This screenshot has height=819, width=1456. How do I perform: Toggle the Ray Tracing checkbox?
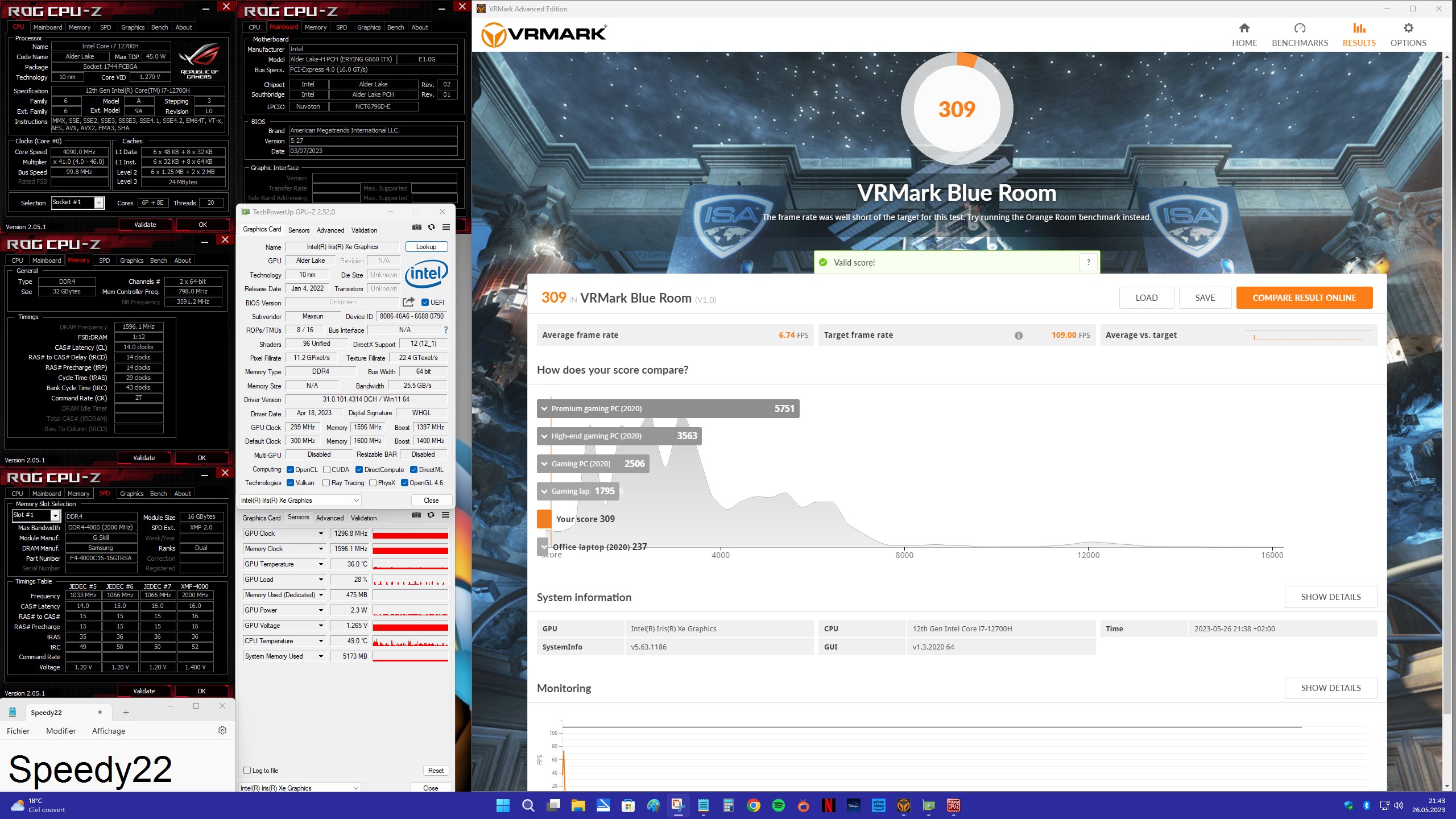coord(326,483)
